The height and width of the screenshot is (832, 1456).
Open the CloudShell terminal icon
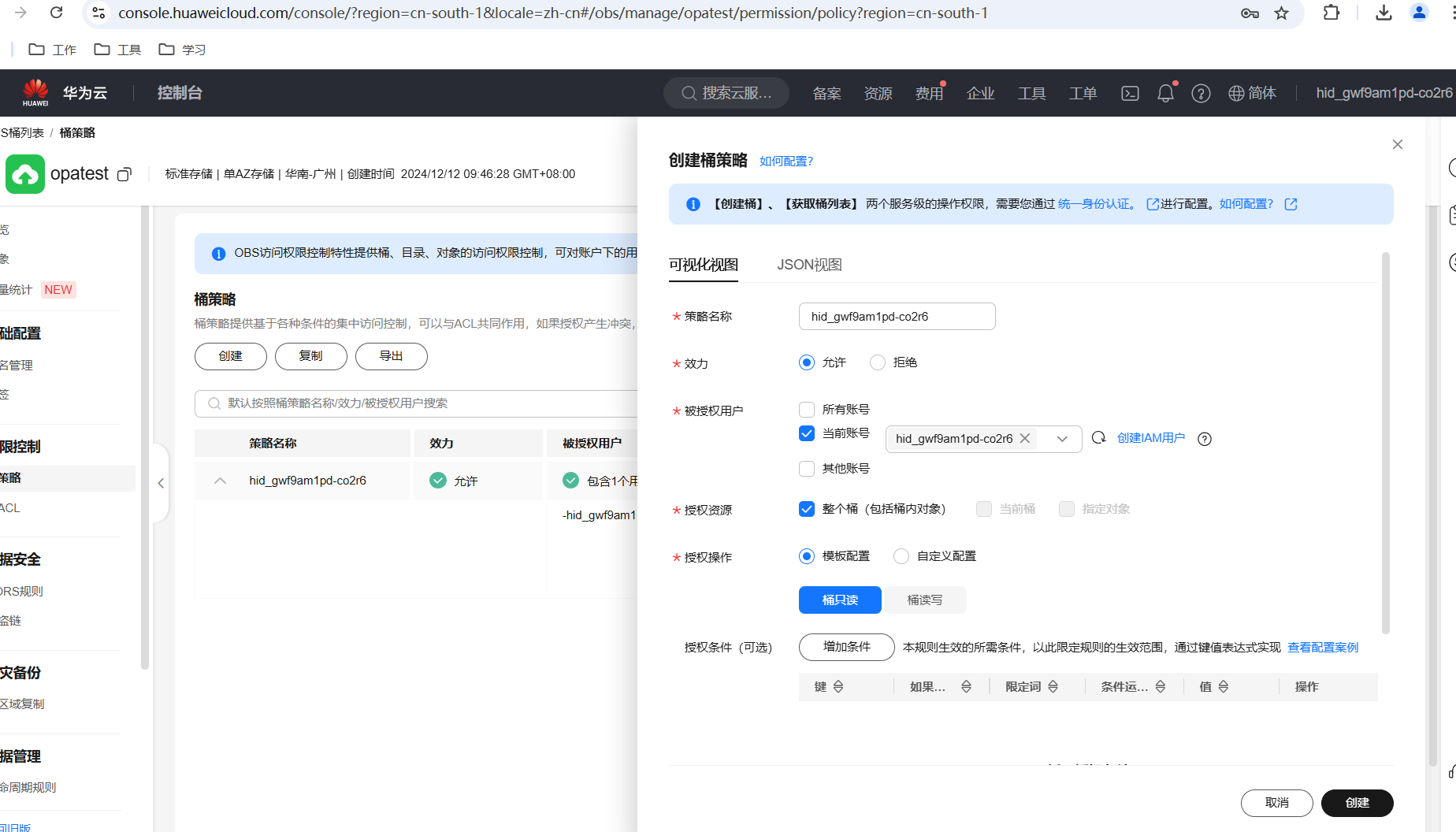click(1130, 94)
